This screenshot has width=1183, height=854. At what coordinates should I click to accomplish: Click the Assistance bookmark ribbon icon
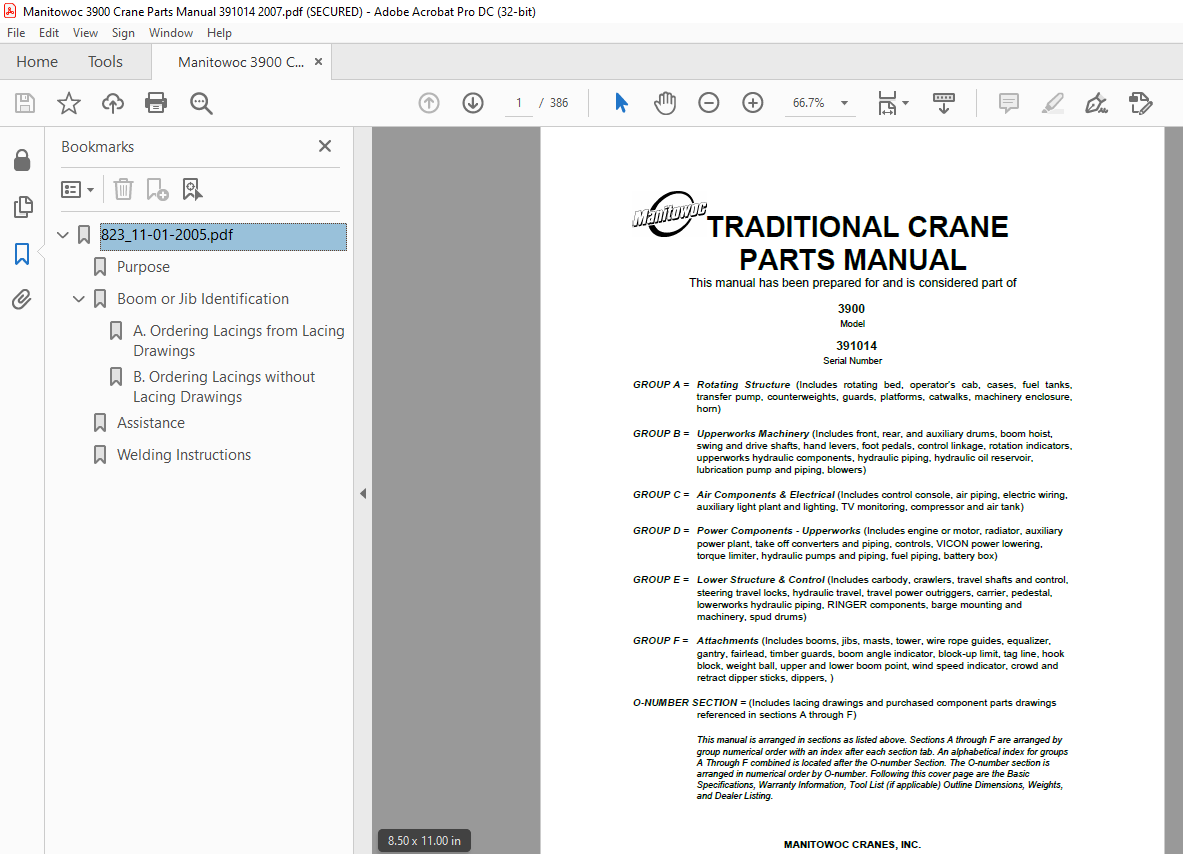100,422
